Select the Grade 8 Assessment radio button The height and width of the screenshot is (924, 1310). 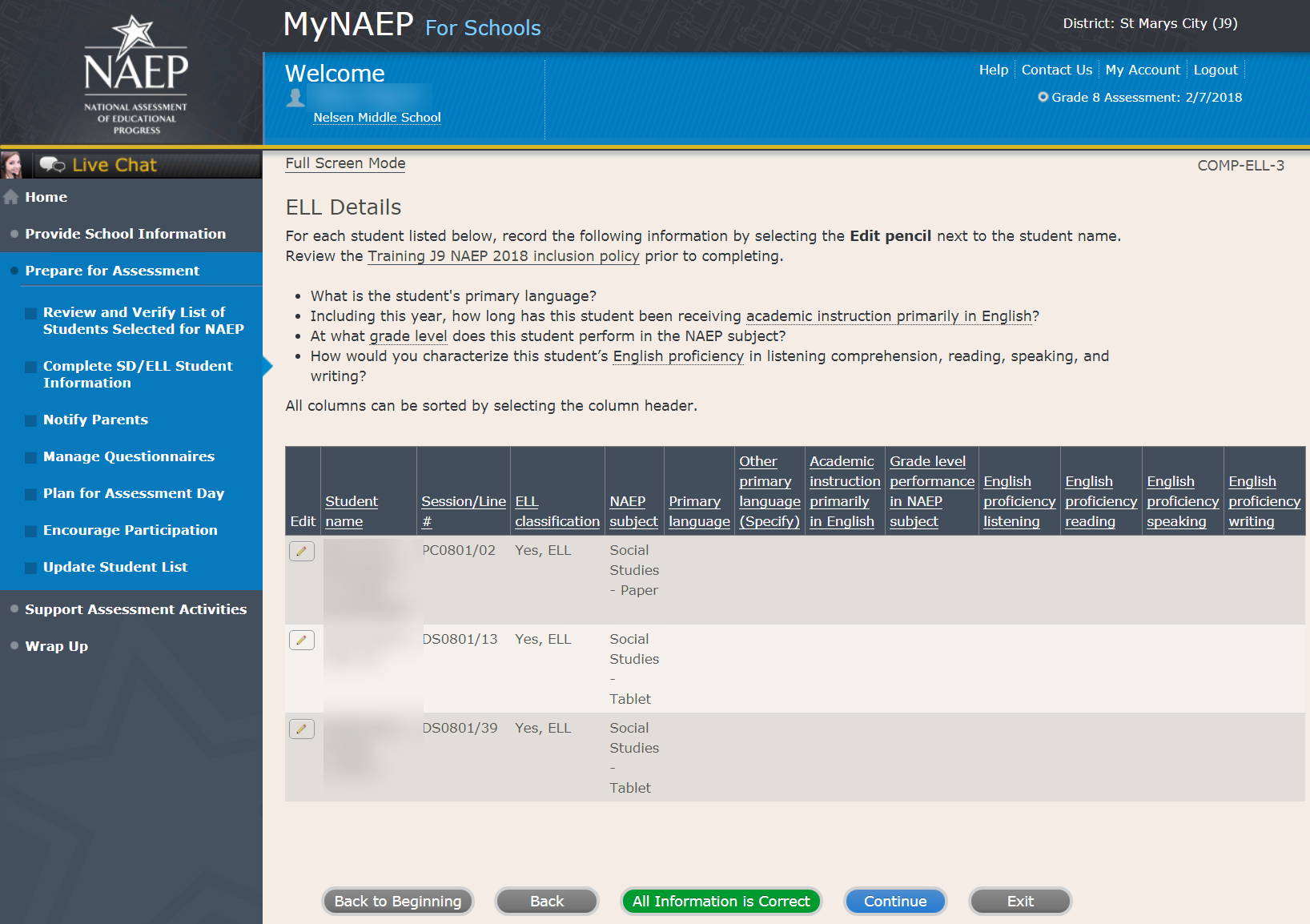click(x=1043, y=97)
